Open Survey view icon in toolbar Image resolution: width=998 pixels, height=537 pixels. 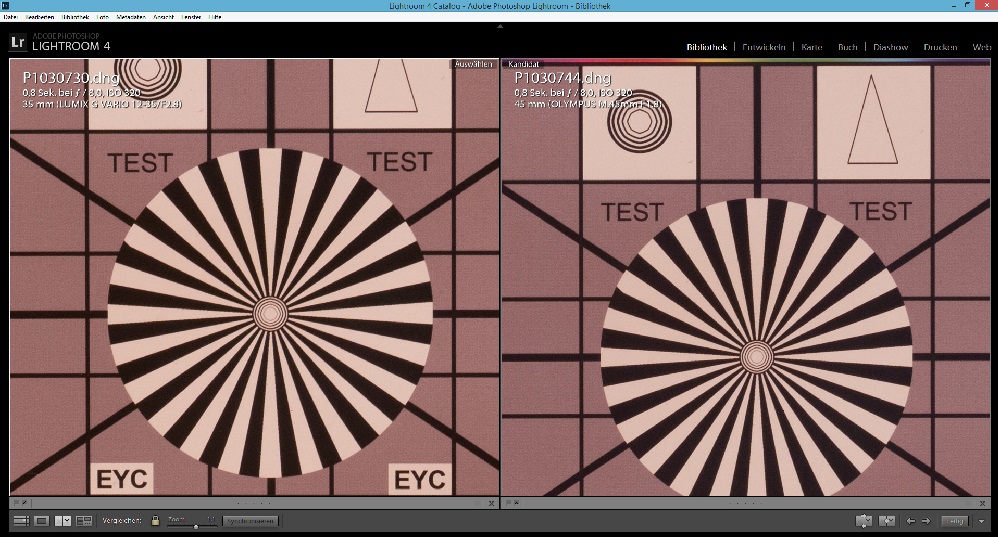(x=84, y=521)
